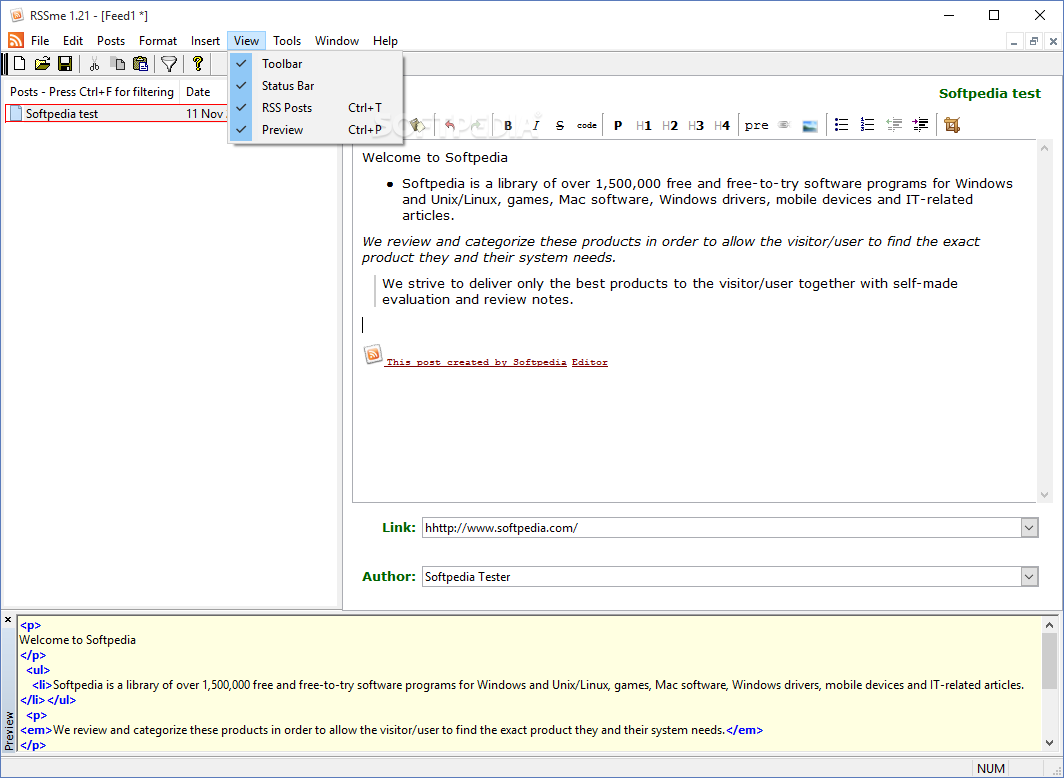The width and height of the screenshot is (1064, 778).
Task: Click the NUM indicator in status bar
Action: click(991, 769)
